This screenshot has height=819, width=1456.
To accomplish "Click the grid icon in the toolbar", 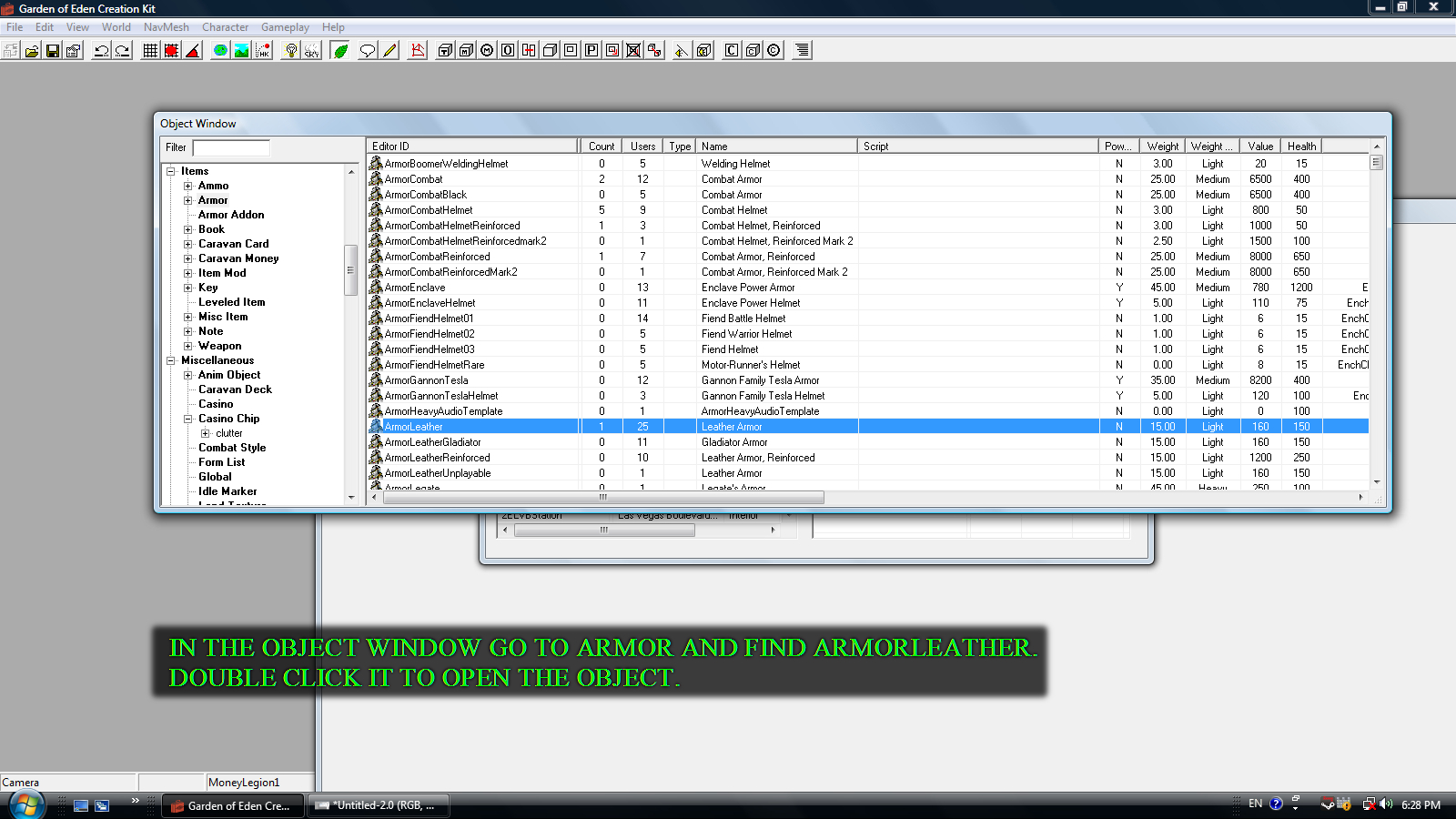I will (150, 51).
